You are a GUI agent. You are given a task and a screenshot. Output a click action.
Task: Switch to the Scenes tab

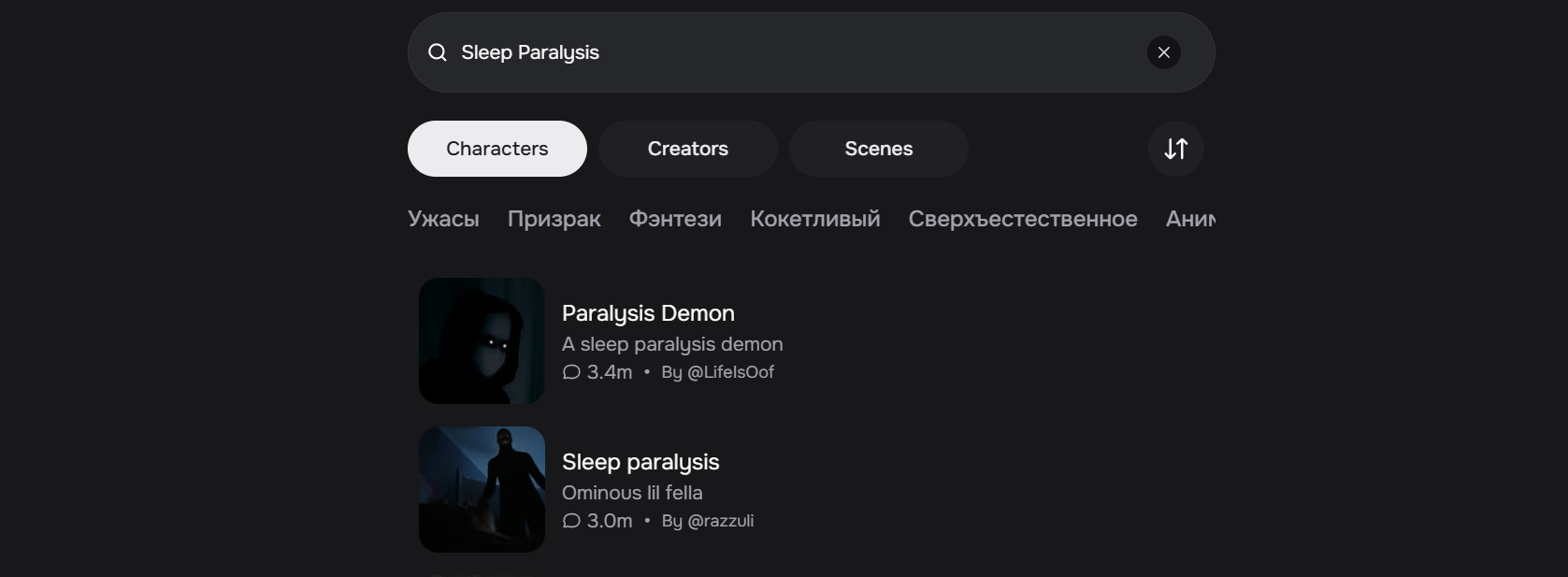(879, 149)
